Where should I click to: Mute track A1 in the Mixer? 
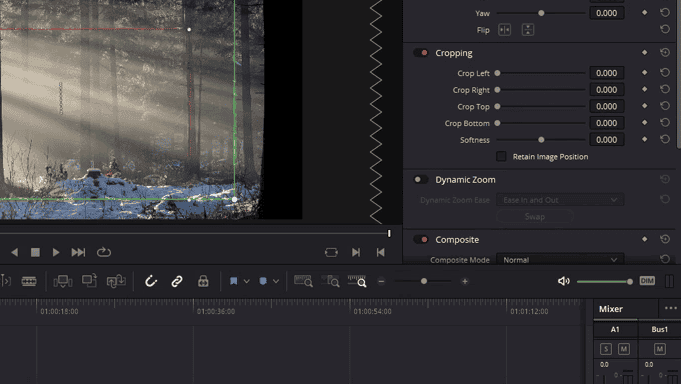click(624, 349)
